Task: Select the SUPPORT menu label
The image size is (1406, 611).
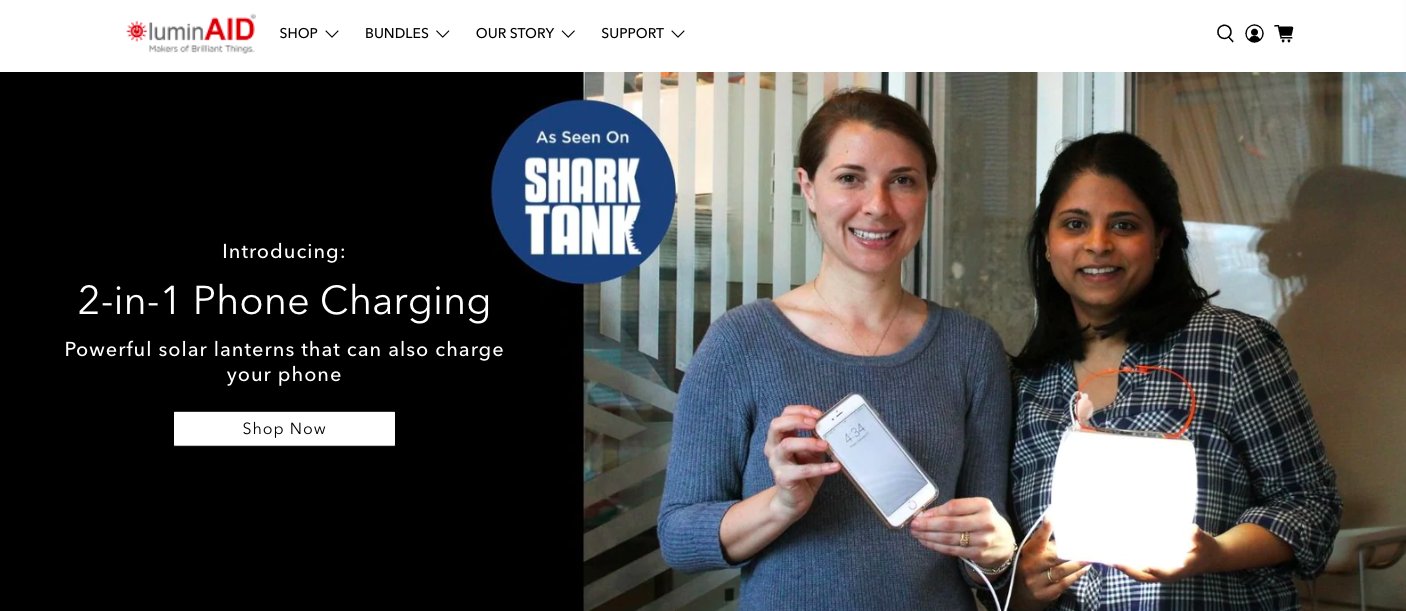Action: pyautogui.click(x=632, y=34)
